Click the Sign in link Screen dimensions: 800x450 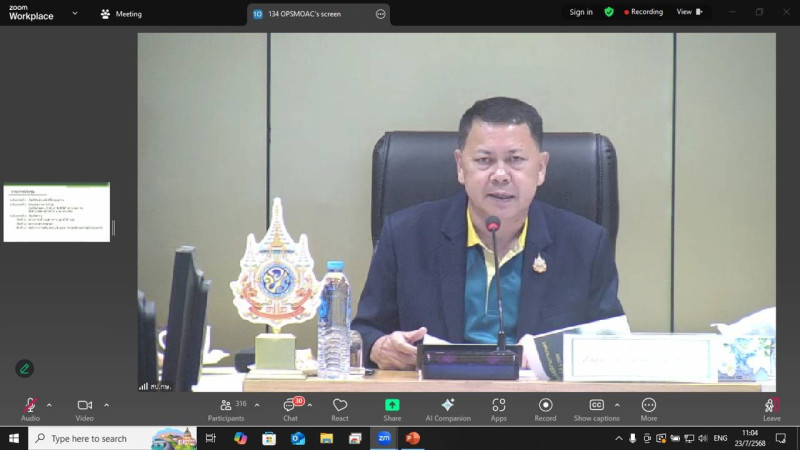click(581, 12)
